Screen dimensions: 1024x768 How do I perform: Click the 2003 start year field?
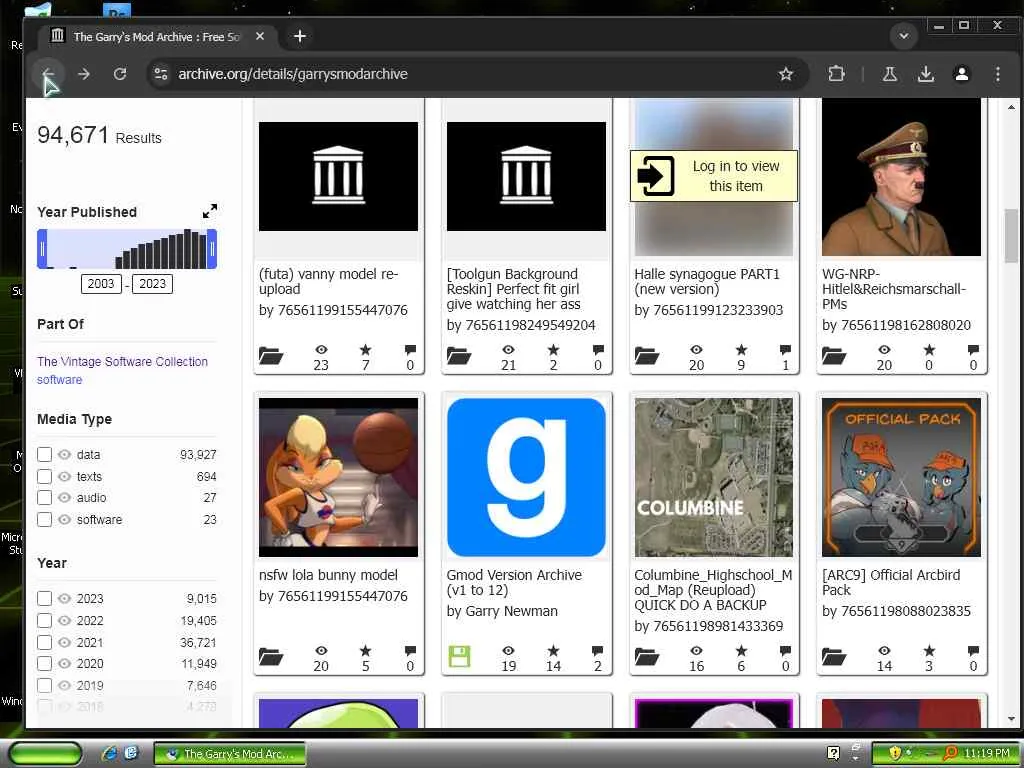pos(101,283)
